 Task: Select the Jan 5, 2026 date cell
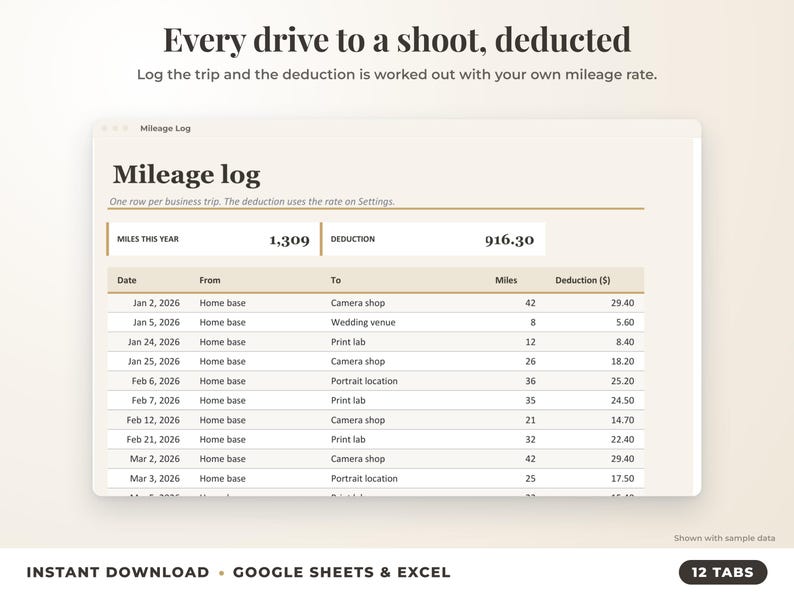click(x=156, y=322)
